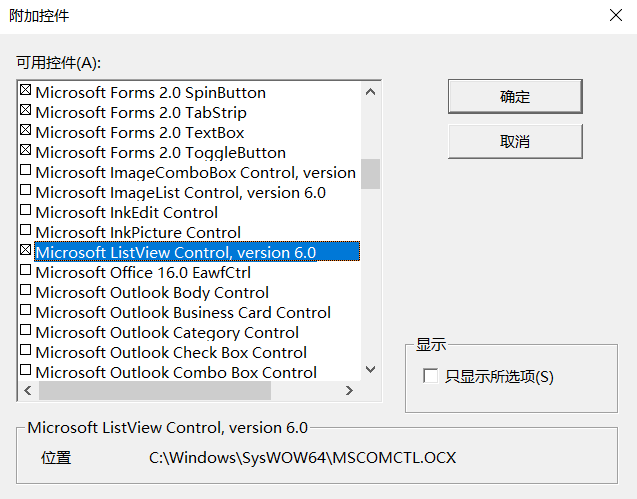Click the horizontal scrollbar thumb

click(x=155, y=391)
